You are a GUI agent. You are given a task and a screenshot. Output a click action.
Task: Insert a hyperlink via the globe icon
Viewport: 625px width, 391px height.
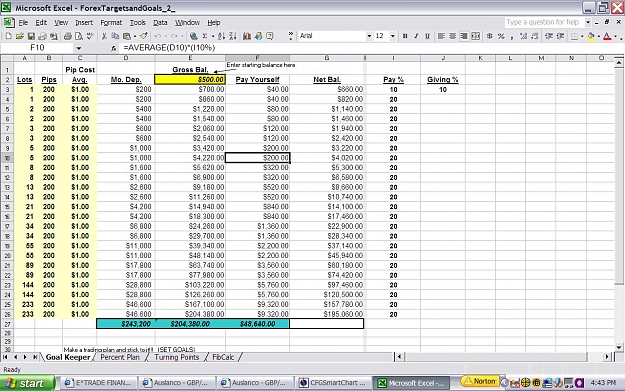[193, 36]
